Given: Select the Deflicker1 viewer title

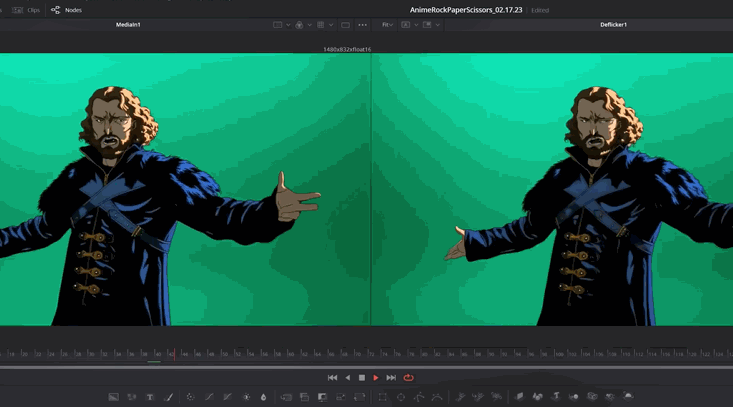Looking at the screenshot, I should (613, 25).
